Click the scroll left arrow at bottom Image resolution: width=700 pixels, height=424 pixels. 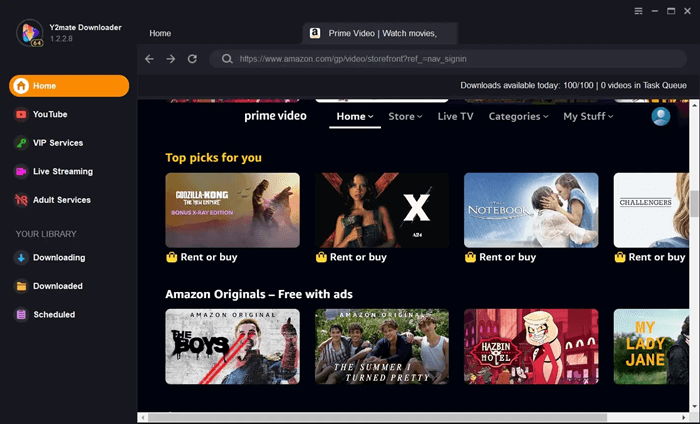(142, 418)
